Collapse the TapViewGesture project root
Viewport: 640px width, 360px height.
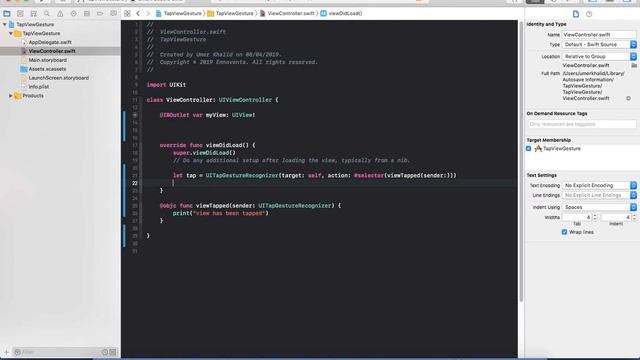tap(5, 24)
